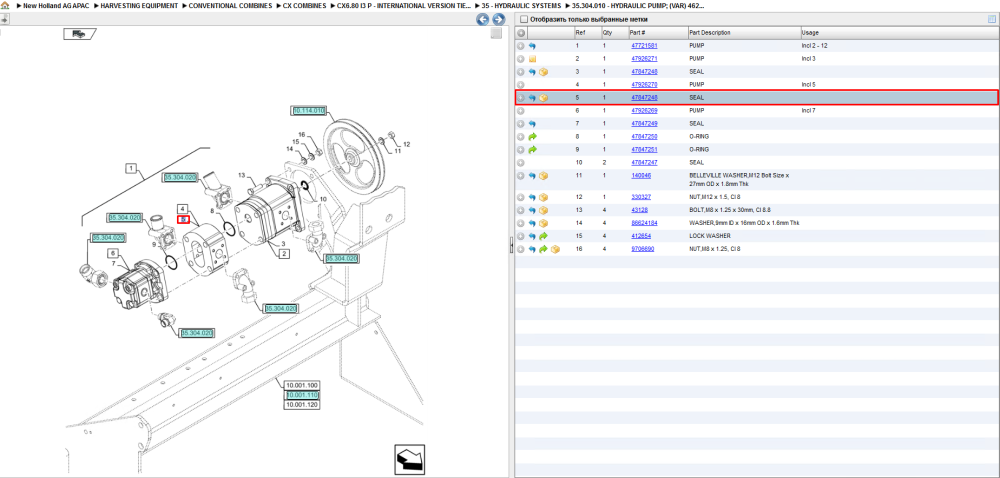The width and height of the screenshot is (1000, 478).
Task: Select callout number 6 in diagram
Action: [111, 254]
